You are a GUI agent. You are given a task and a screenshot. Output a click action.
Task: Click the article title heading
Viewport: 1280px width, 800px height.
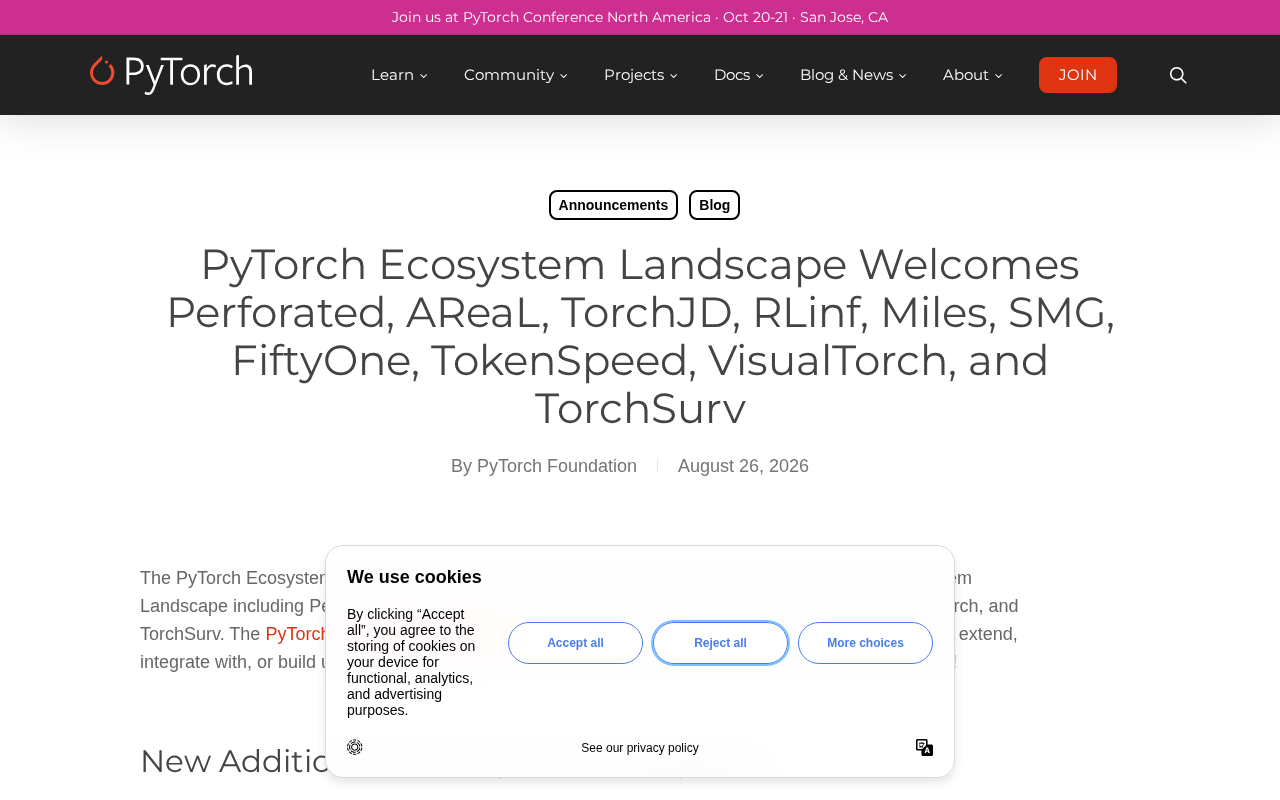640,336
